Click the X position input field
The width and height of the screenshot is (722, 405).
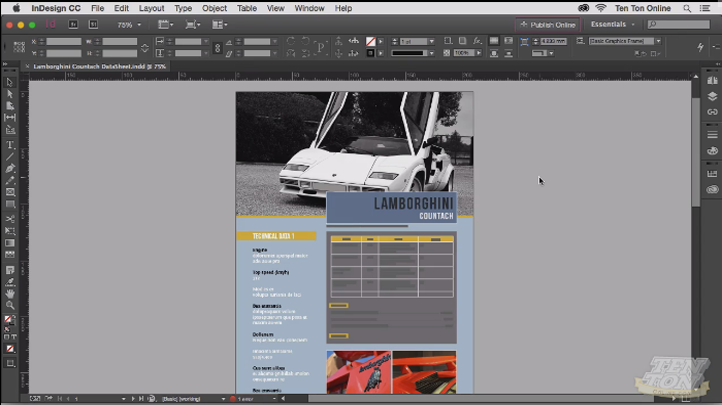64,41
